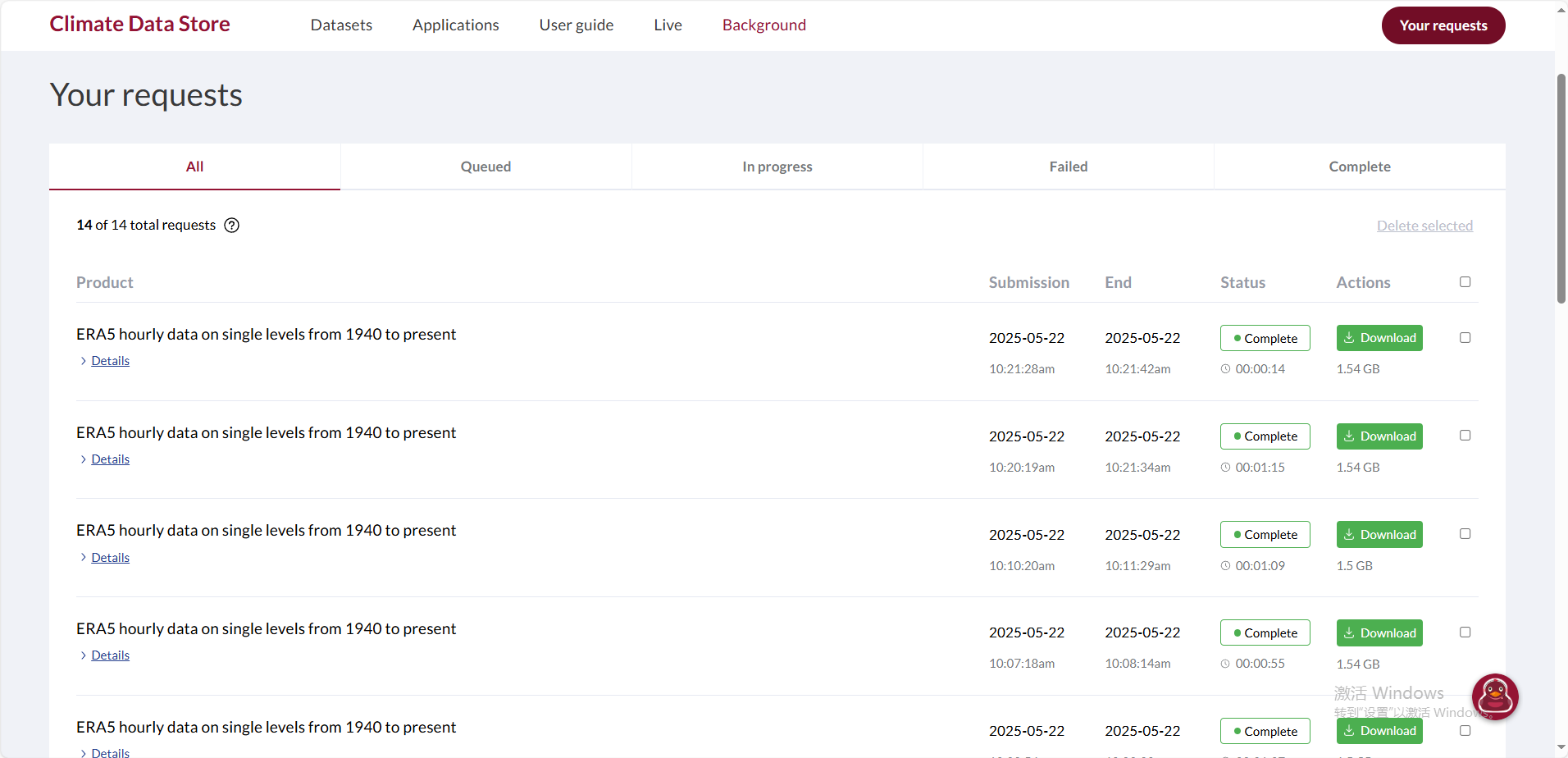Click the submission time 10:21:28am
The width and height of the screenshot is (1568, 758).
(x=1022, y=369)
